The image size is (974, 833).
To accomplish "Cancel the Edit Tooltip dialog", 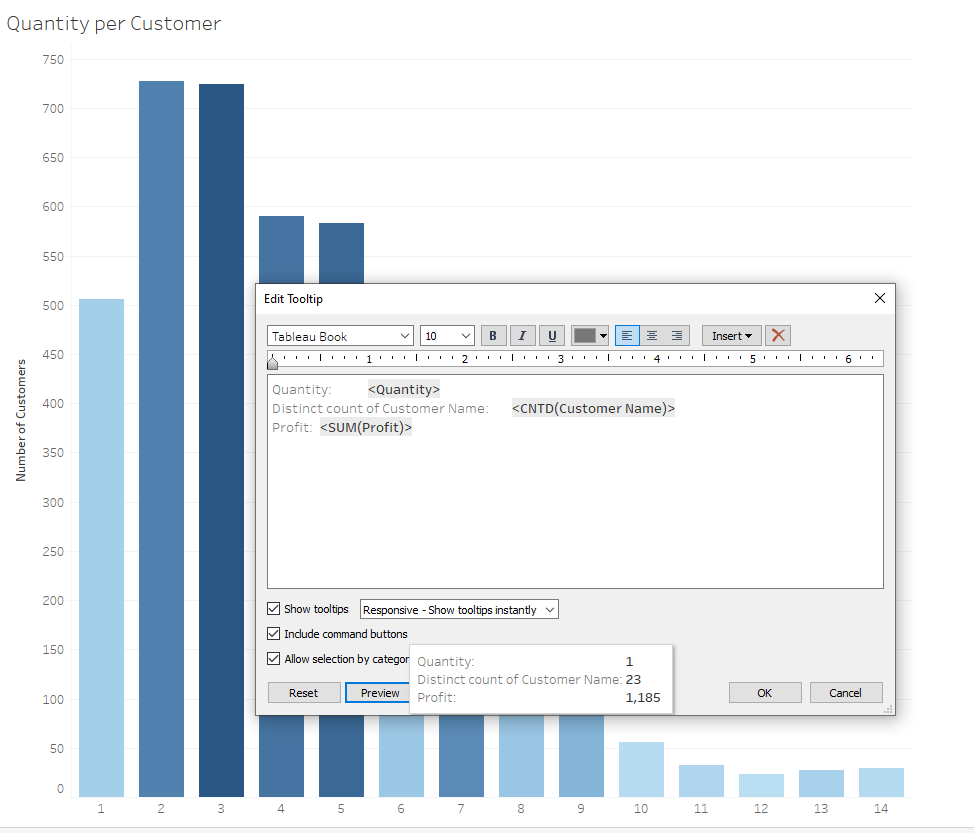I will tap(845, 693).
